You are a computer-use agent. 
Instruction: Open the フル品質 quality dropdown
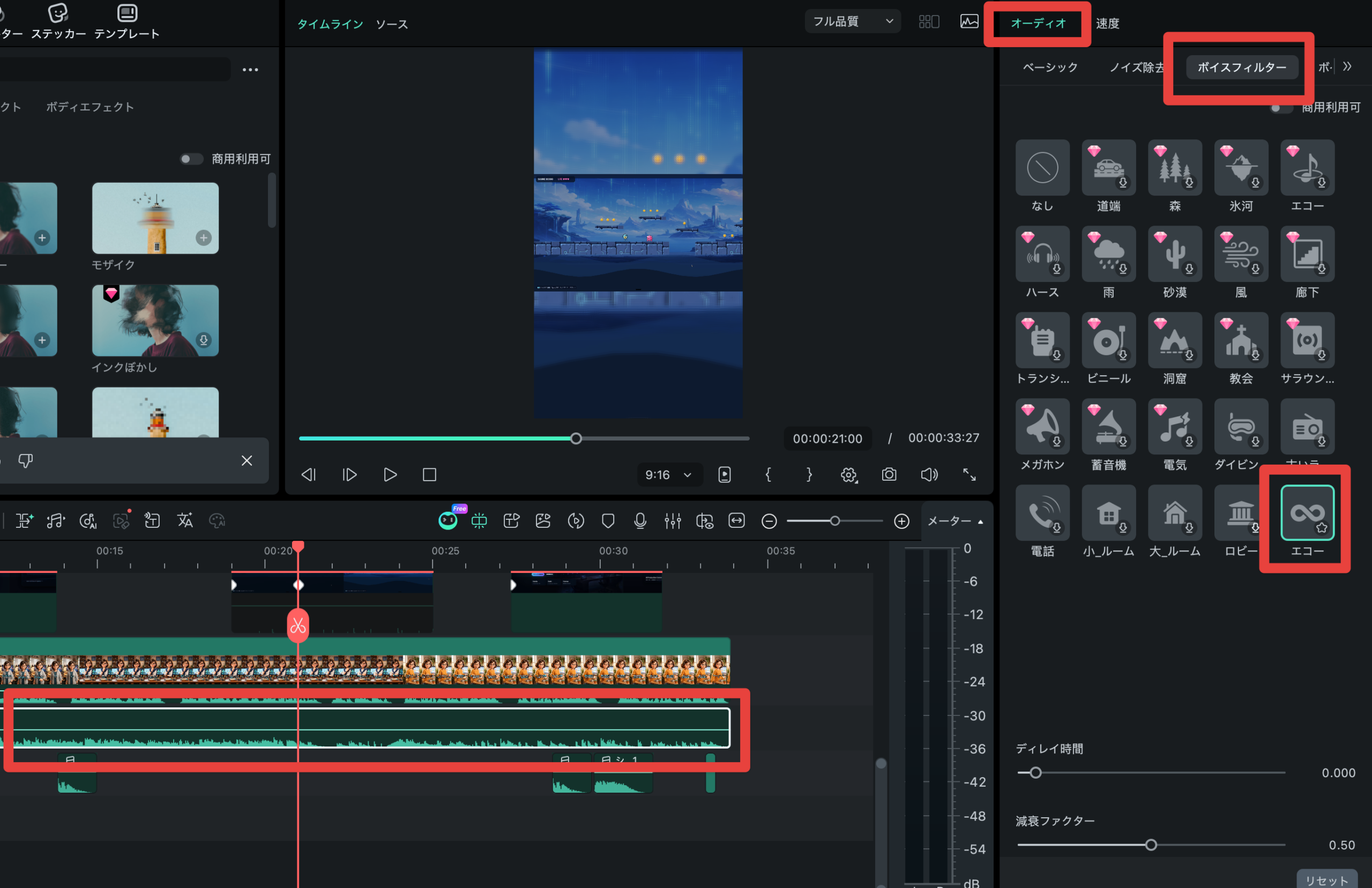pyautogui.click(x=852, y=21)
